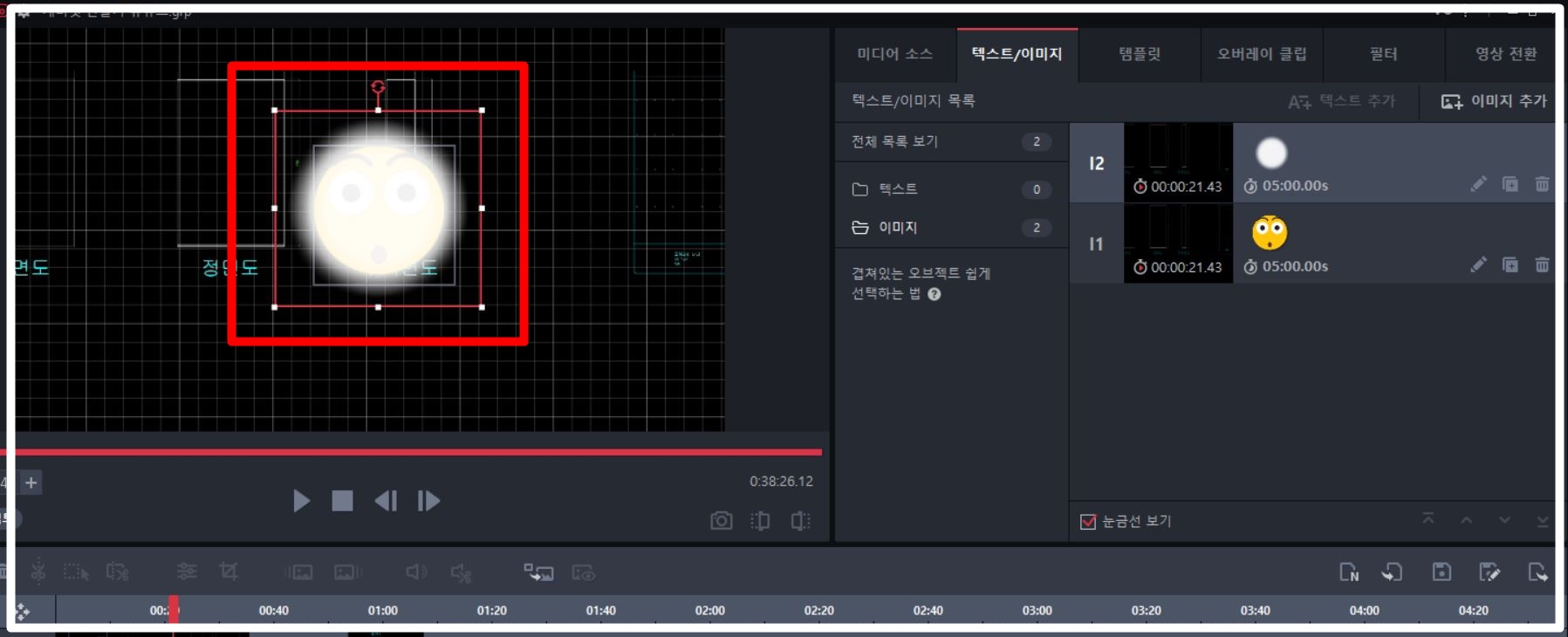Screen dimensions: 1568x637
Task: Select the range selection tool icon
Action: click(x=77, y=572)
